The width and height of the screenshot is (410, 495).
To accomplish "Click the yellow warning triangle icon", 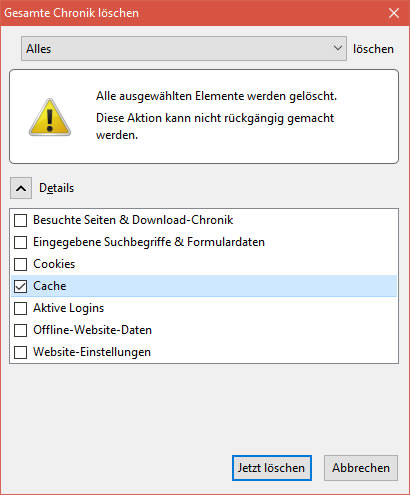I will (x=50, y=117).
